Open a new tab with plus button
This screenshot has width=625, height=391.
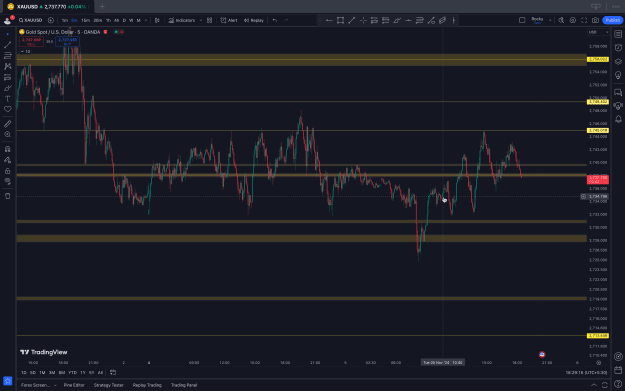(x=102, y=6)
